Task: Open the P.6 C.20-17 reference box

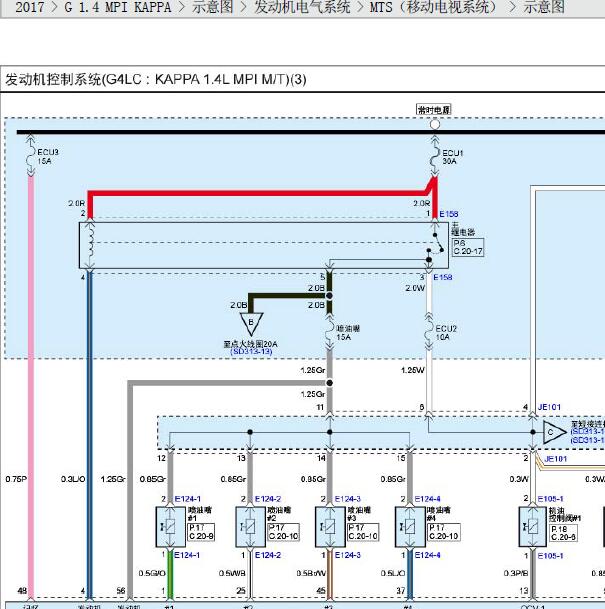Action: coord(468,247)
